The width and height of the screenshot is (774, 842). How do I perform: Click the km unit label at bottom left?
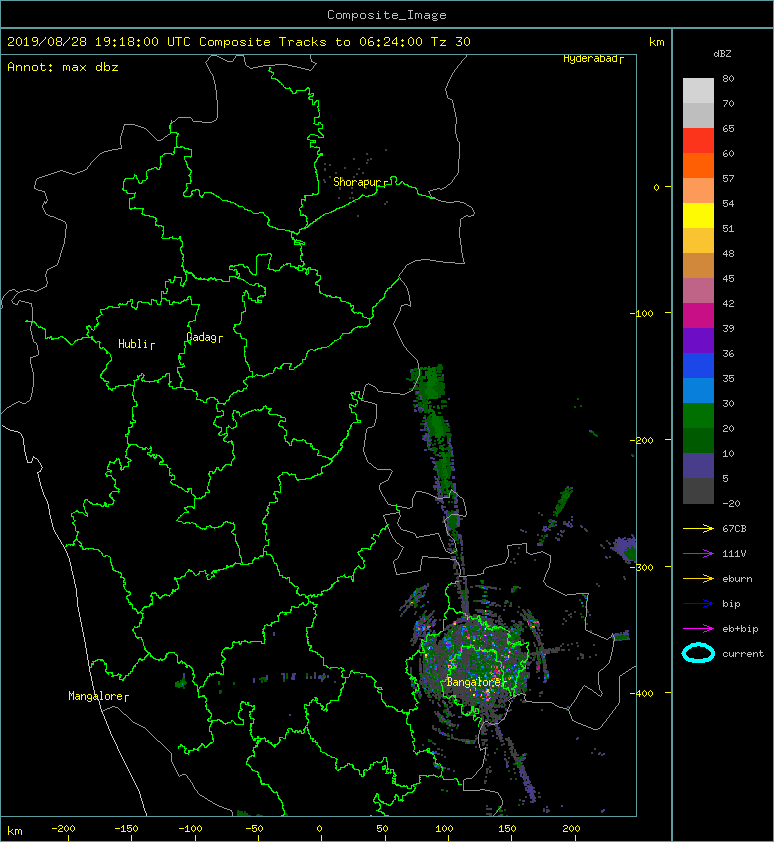point(15,831)
